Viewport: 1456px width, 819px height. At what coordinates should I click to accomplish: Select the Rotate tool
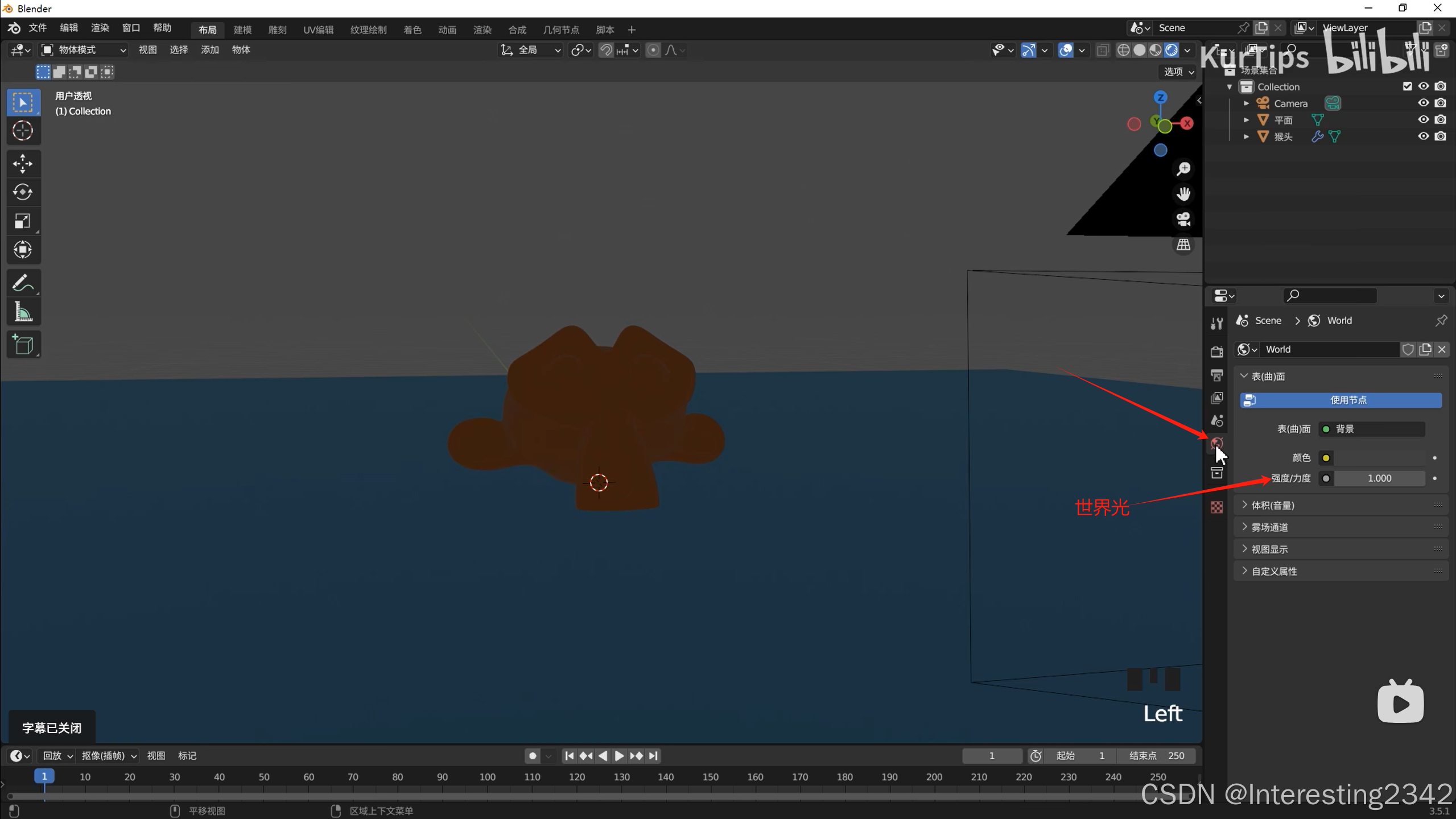coord(23,192)
